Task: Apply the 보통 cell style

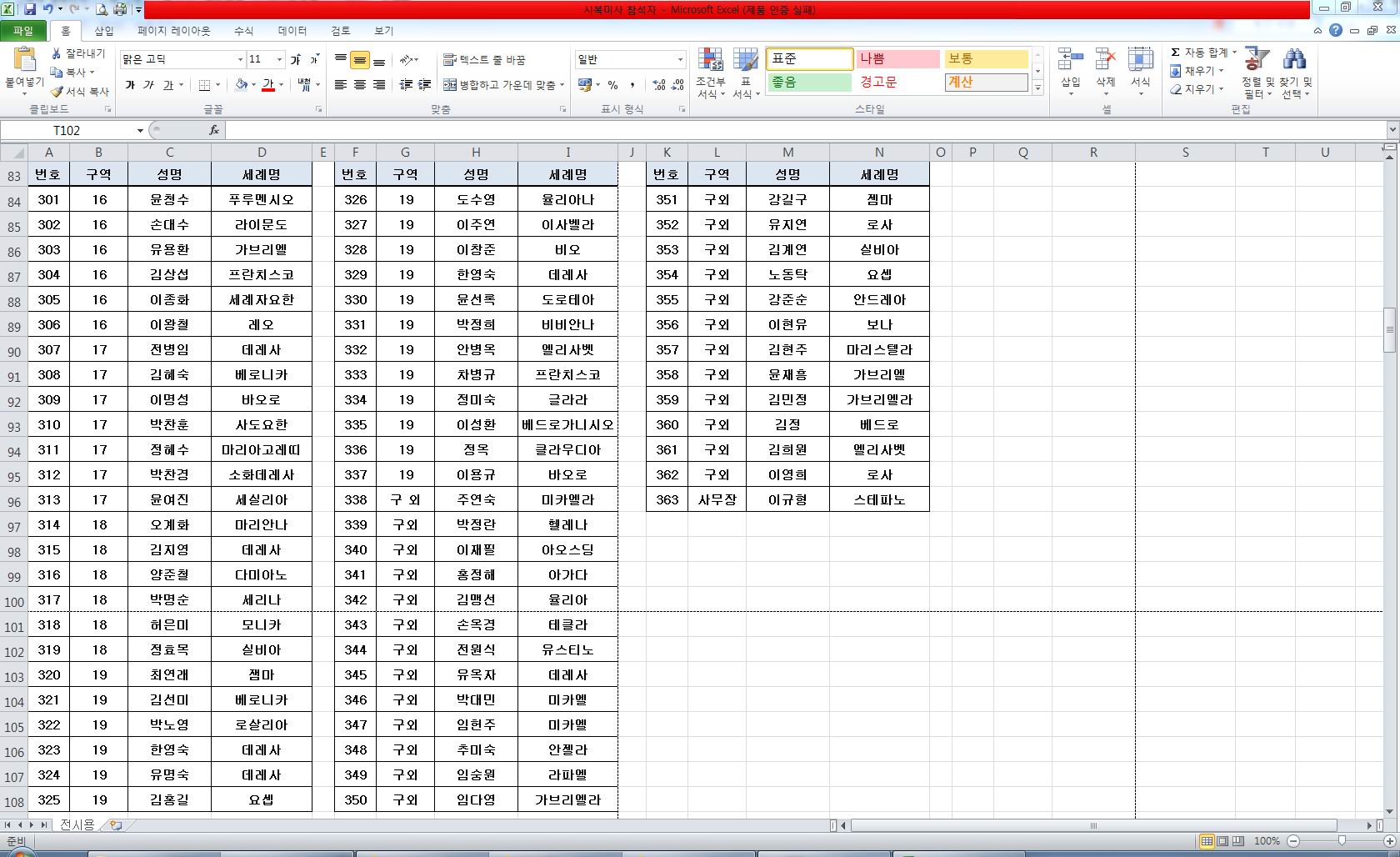Action: (987, 59)
